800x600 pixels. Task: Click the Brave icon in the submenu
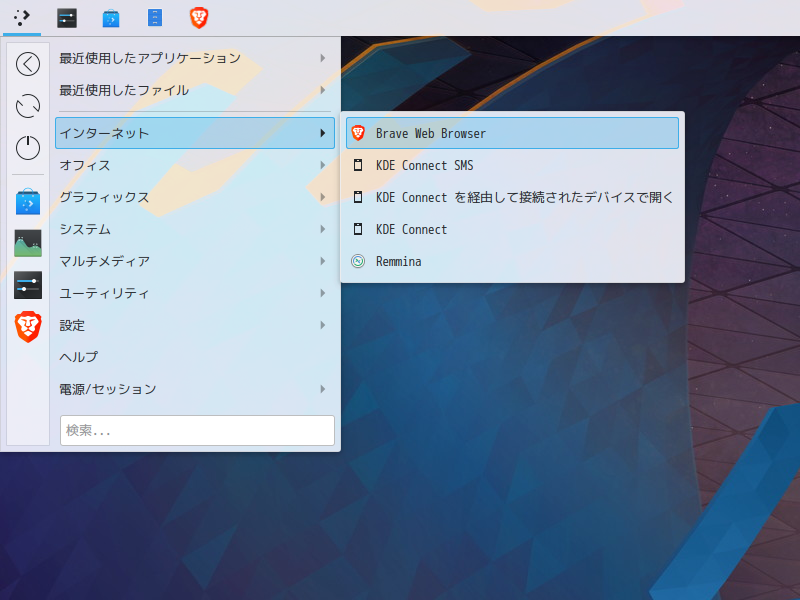click(358, 133)
